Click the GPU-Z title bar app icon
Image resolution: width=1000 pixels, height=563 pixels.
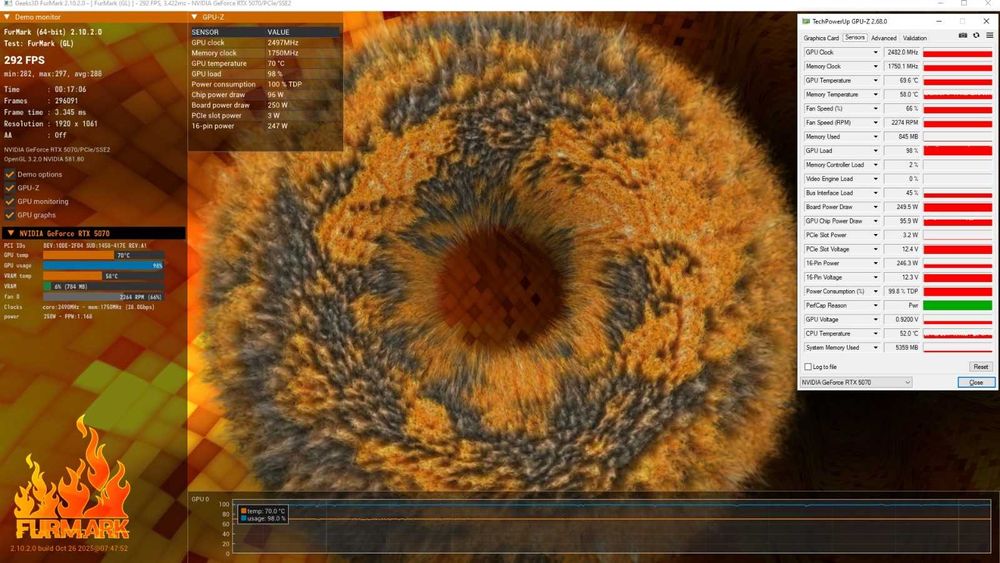(x=806, y=21)
